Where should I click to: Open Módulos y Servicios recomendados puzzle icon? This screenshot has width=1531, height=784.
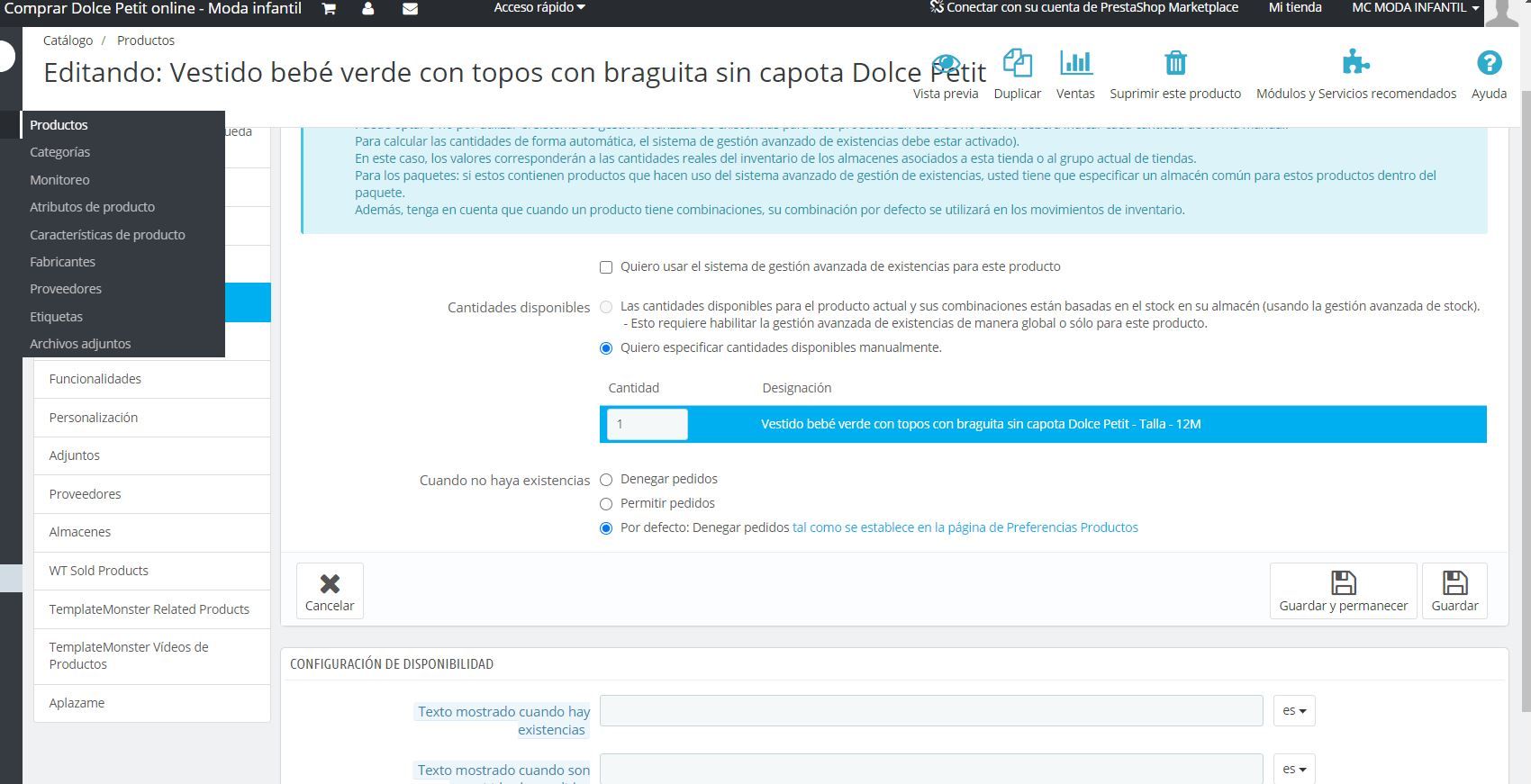point(1355,62)
